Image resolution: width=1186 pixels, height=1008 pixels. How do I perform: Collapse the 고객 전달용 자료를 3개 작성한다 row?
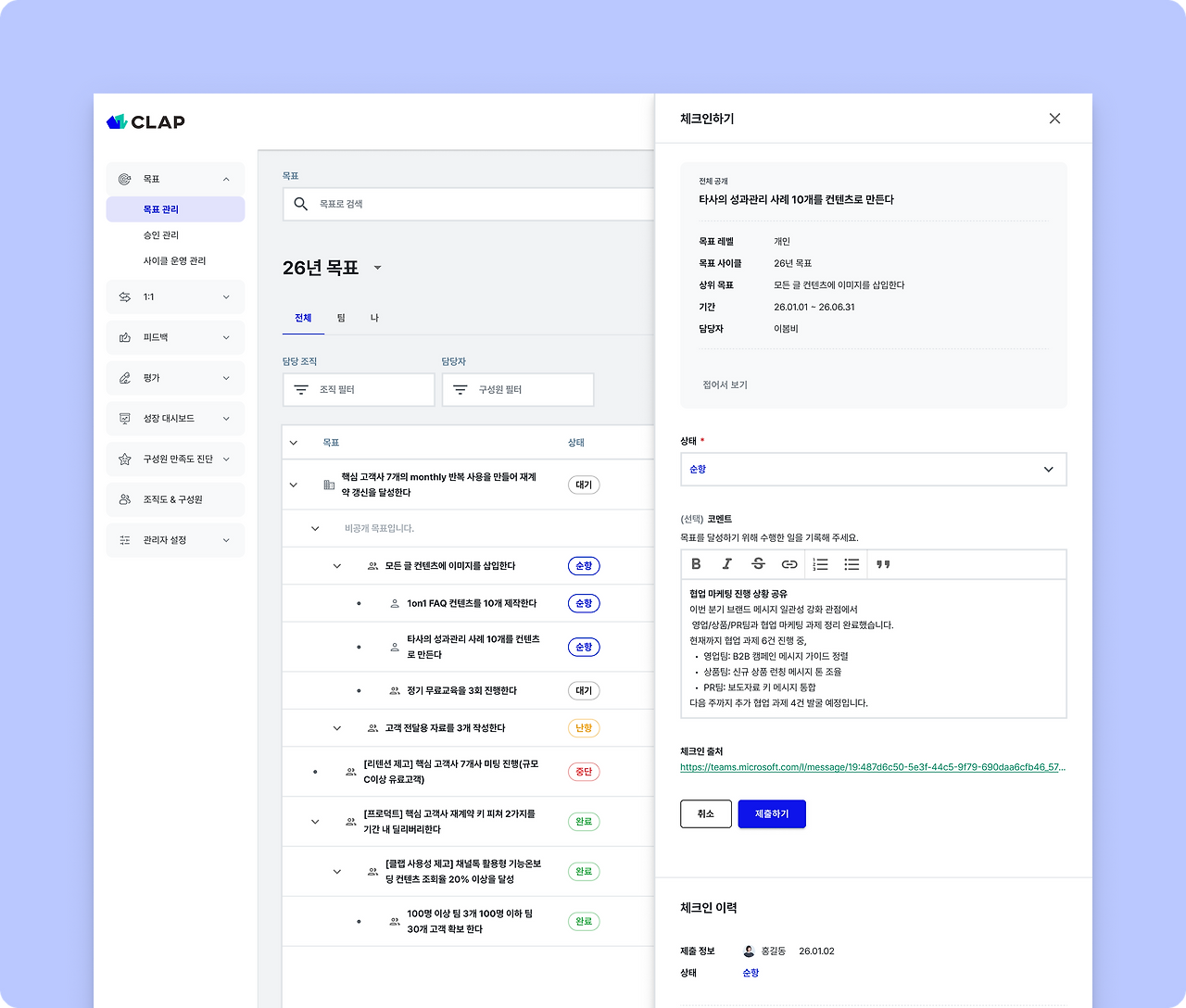point(337,728)
